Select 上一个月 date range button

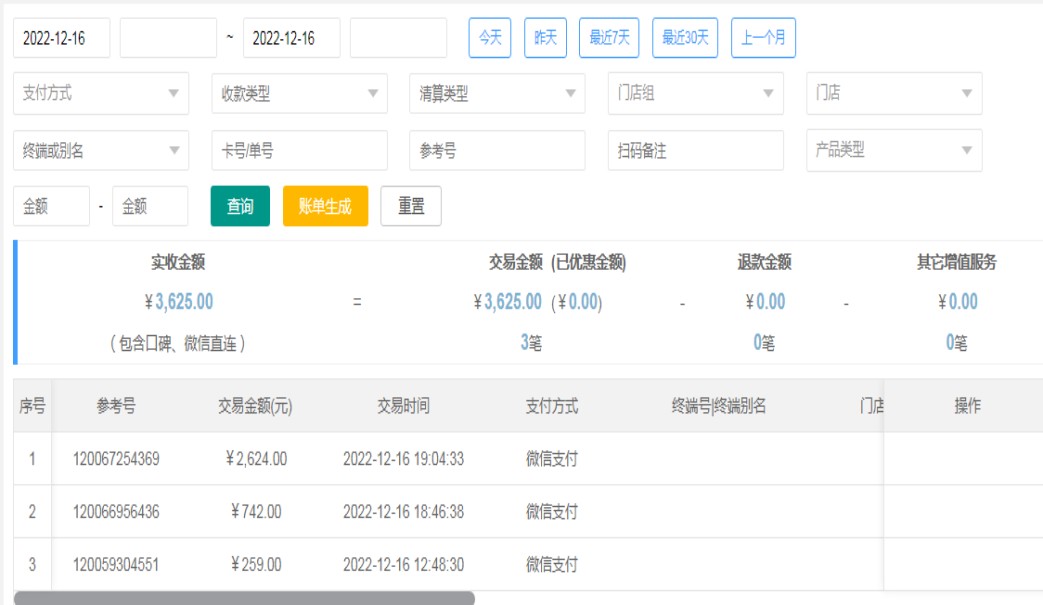(x=763, y=38)
